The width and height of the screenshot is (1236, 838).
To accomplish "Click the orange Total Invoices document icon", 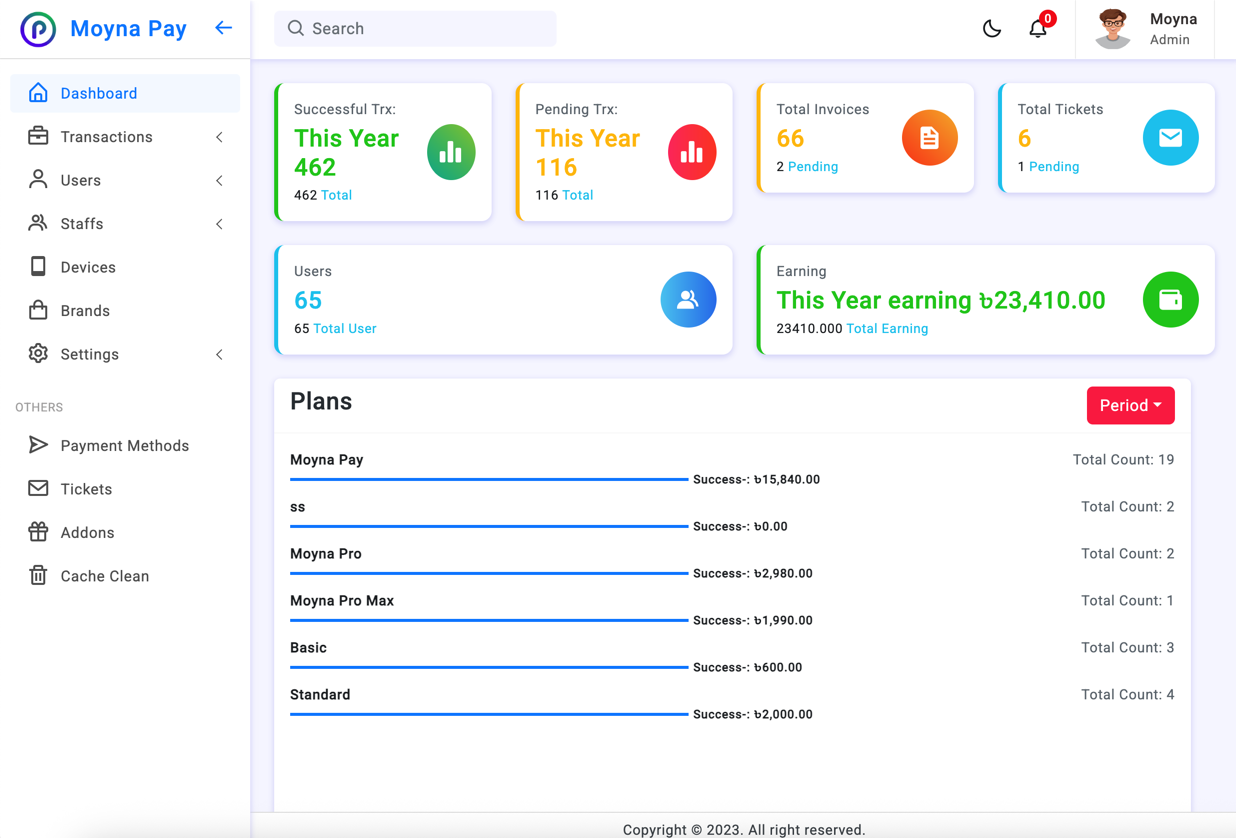I will 929,138.
